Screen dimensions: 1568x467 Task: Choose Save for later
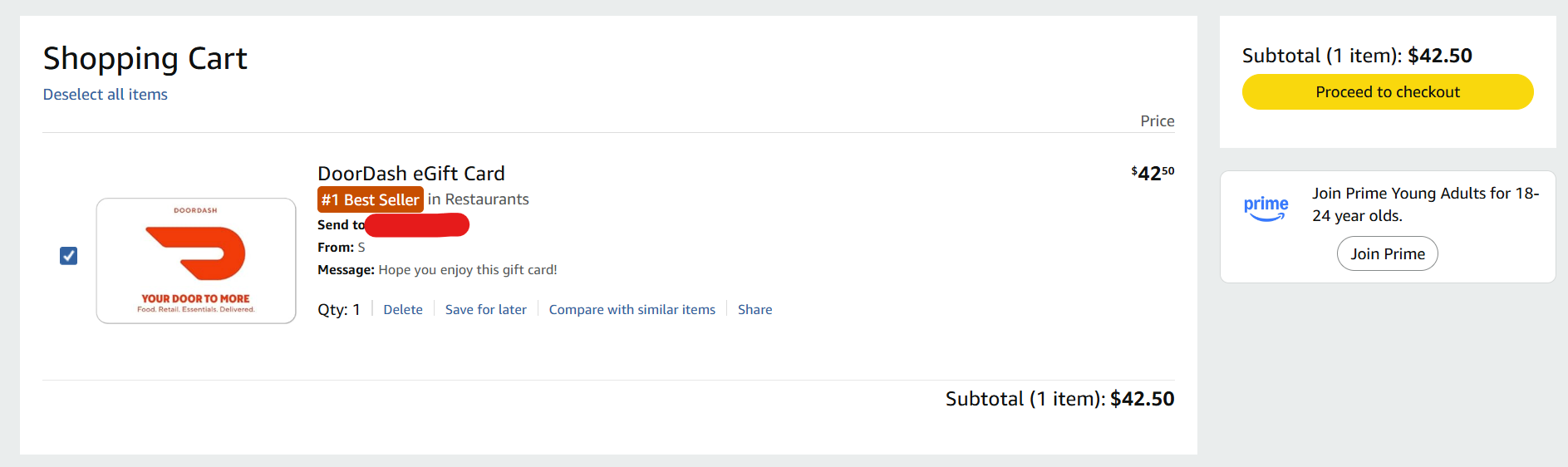click(x=486, y=310)
